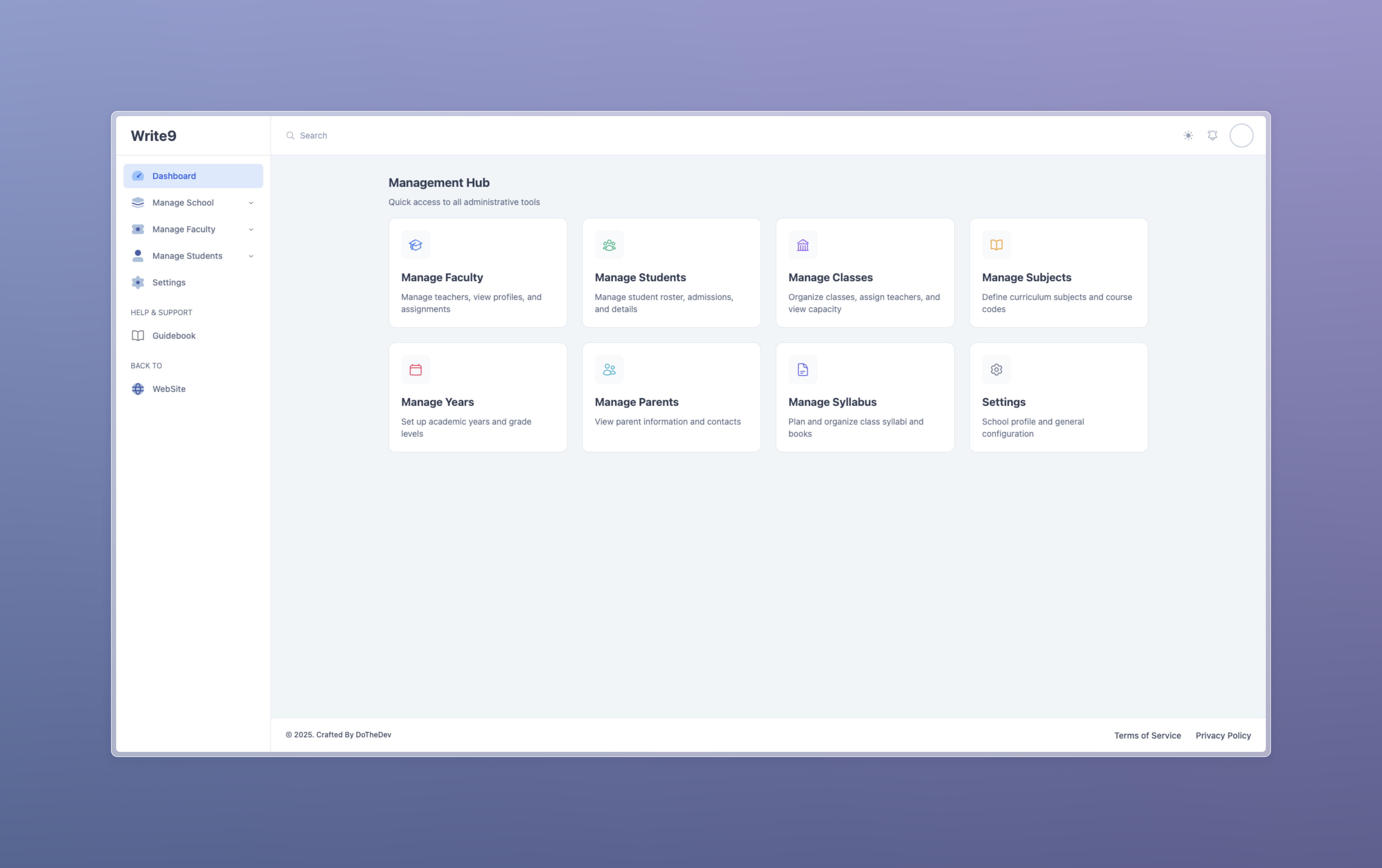The height and width of the screenshot is (868, 1382).
Task: Click the notification bell icon
Action: [x=1213, y=135]
